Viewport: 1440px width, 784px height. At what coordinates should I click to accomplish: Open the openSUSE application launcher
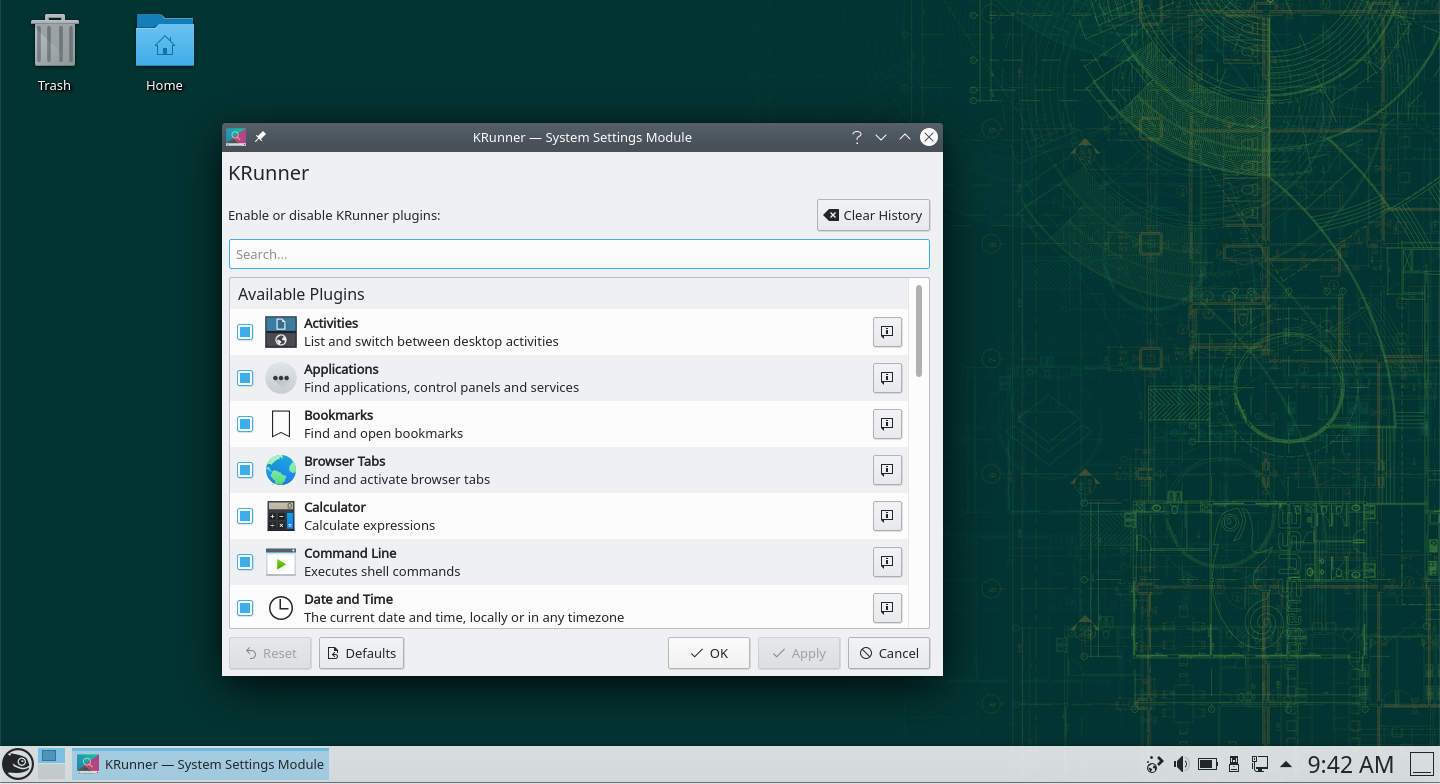click(x=18, y=765)
